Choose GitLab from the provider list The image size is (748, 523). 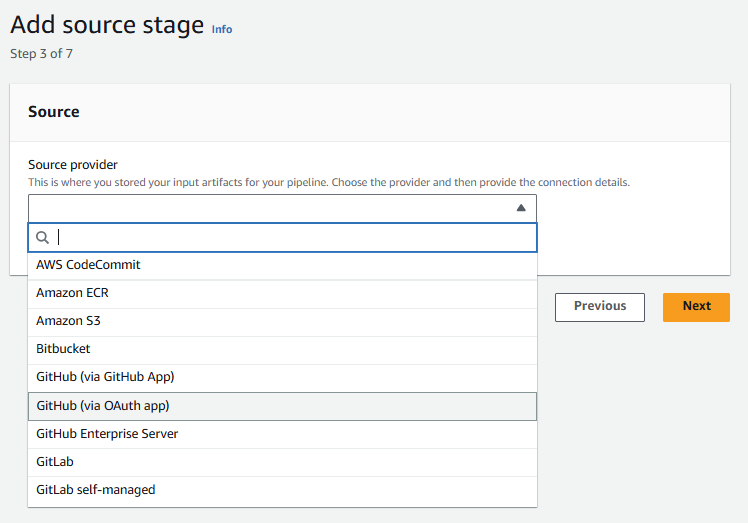(x=282, y=462)
